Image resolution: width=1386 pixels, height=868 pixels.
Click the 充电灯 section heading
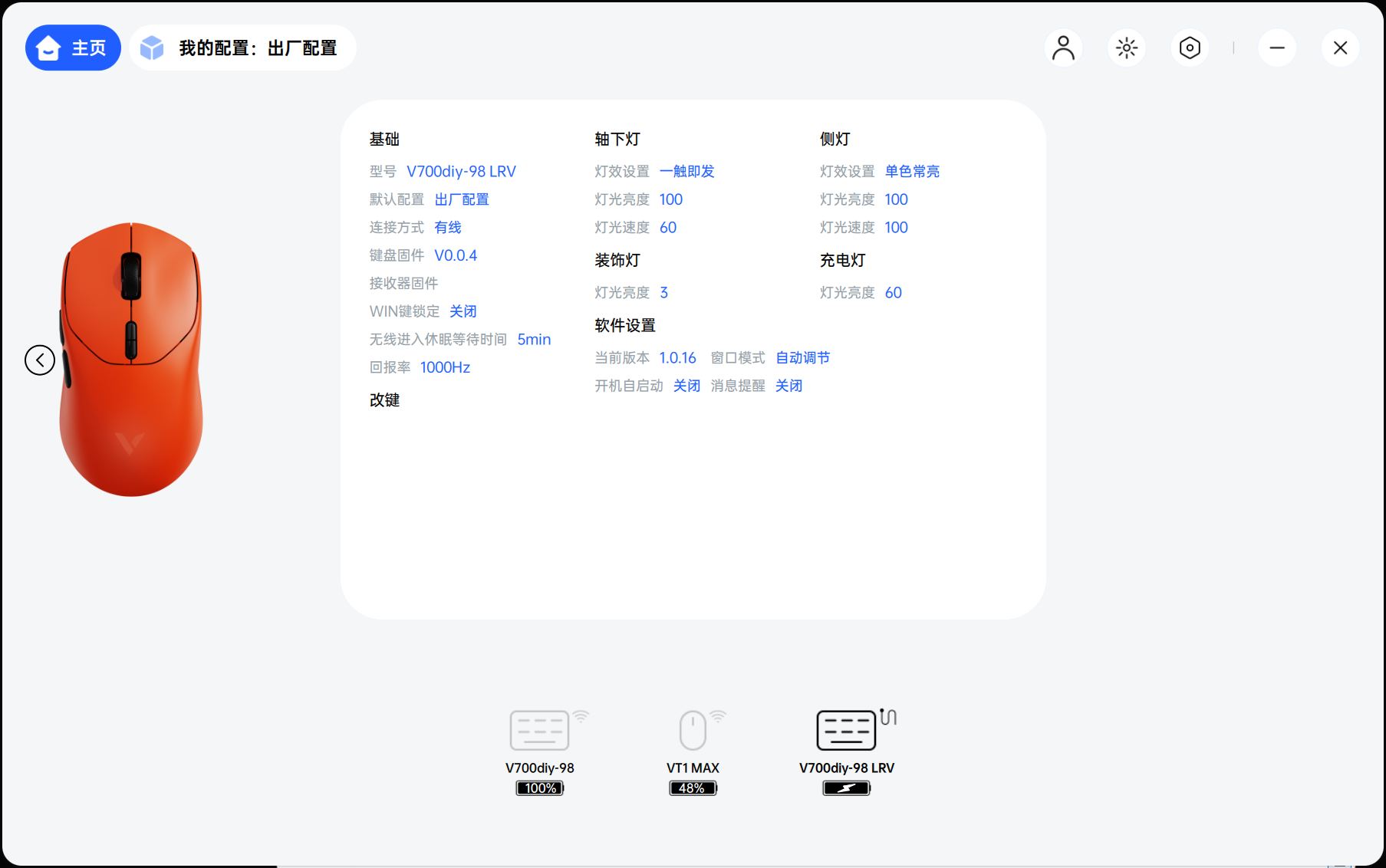843,260
